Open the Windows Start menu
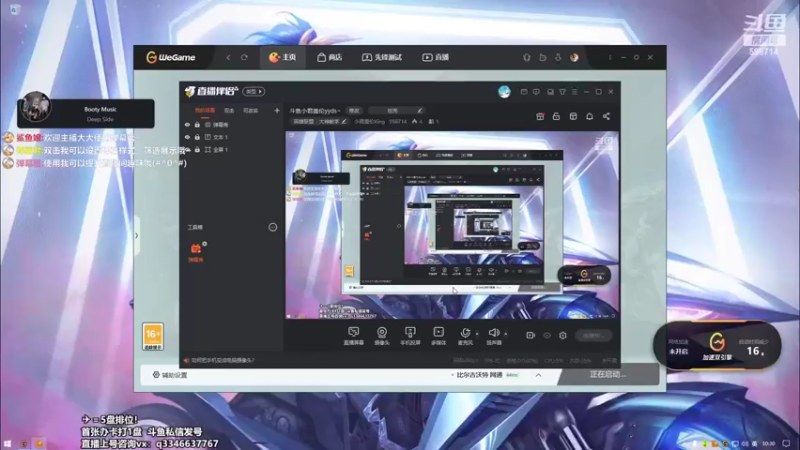This screenshot has height=450, width=800. point(7,444)
